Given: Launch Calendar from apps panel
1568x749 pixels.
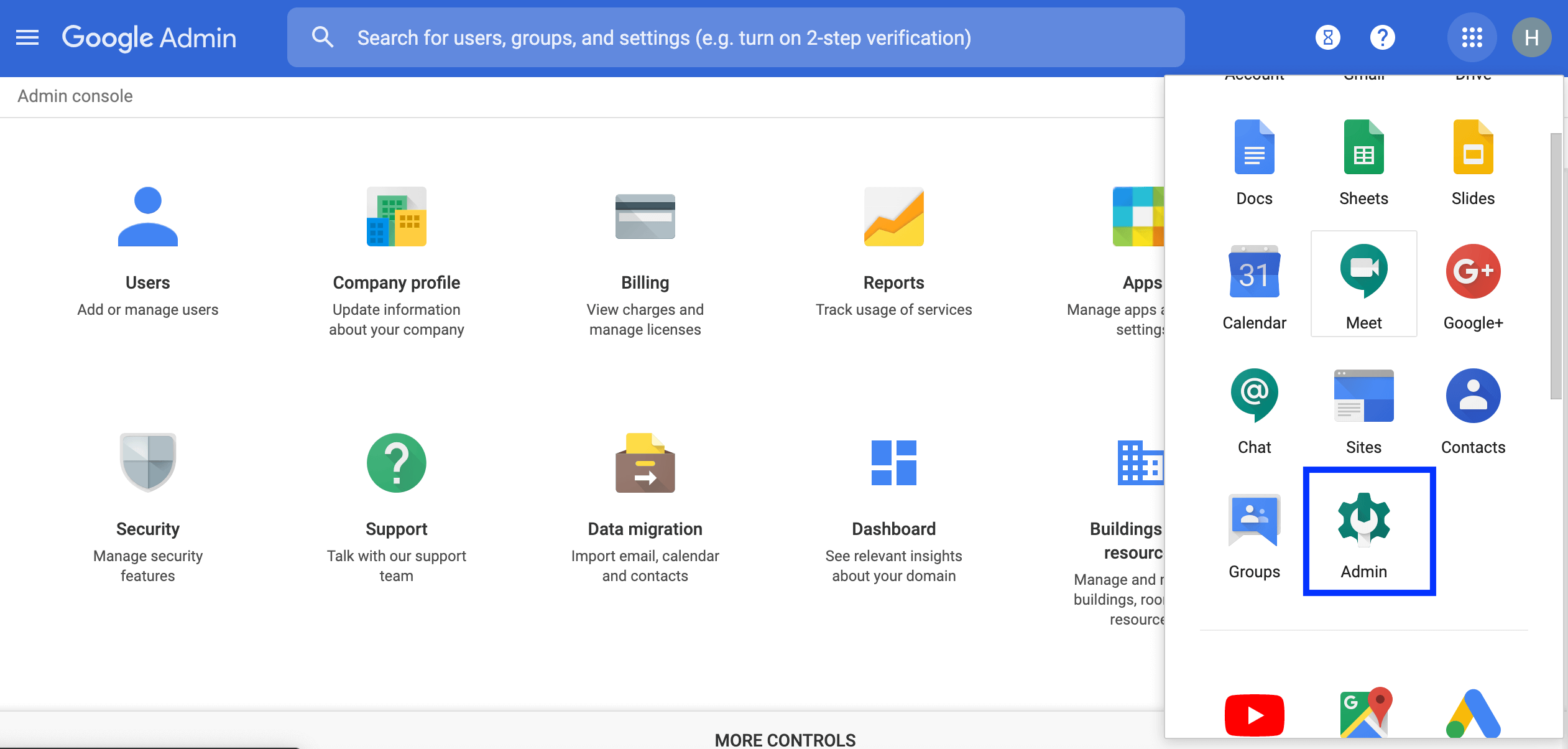Looking at the screenshot, I should click(1255, 286).
